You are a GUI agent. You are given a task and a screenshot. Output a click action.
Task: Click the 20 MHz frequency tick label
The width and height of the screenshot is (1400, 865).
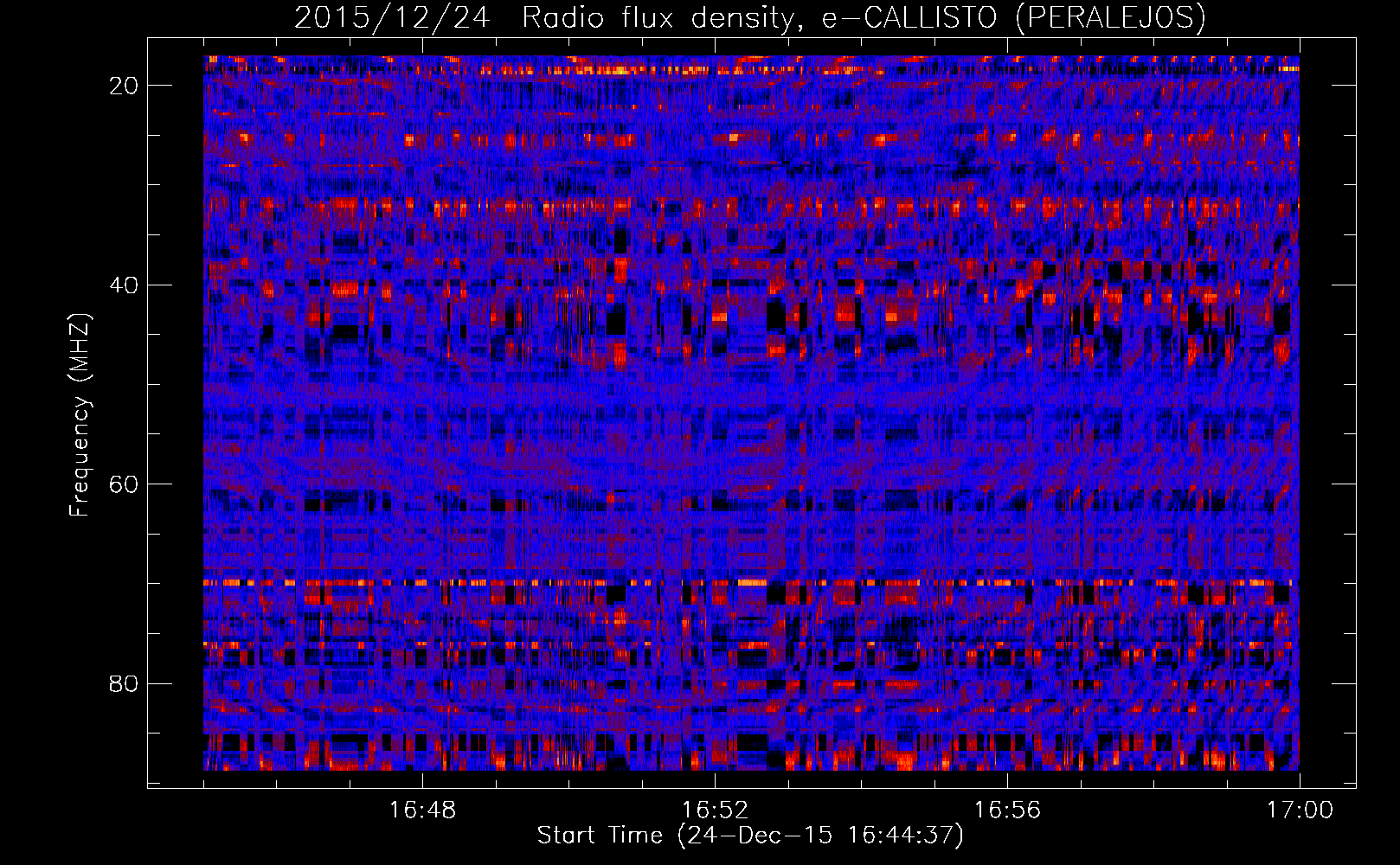[125, 86]
